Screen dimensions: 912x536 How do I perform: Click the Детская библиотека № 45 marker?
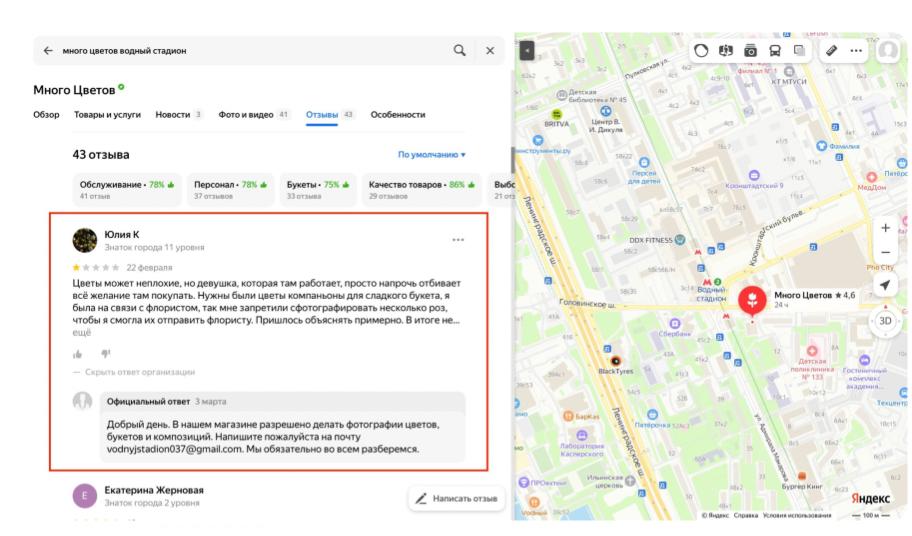tap(562, 95)
